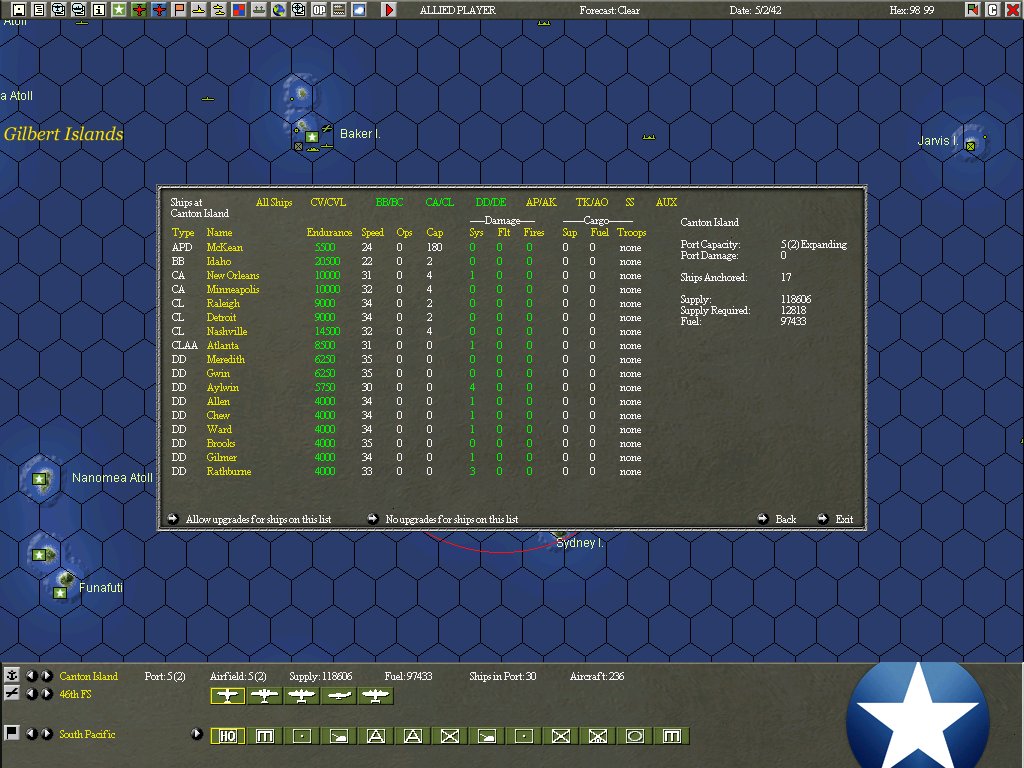Click the flag icon beside South Pacific

point(11,733)
